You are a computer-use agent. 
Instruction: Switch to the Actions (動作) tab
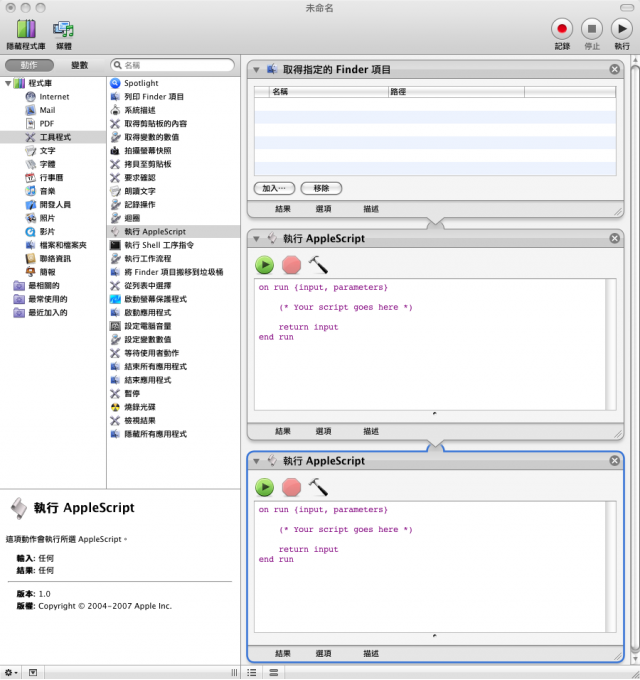[x=29, y=65]
